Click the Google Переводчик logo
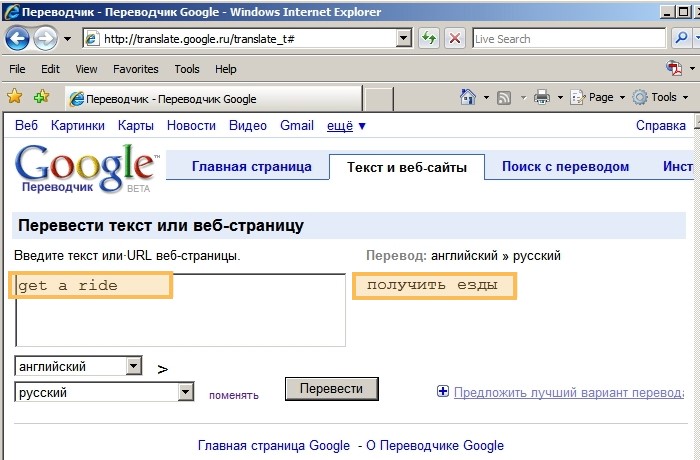 tap(87, 168)
